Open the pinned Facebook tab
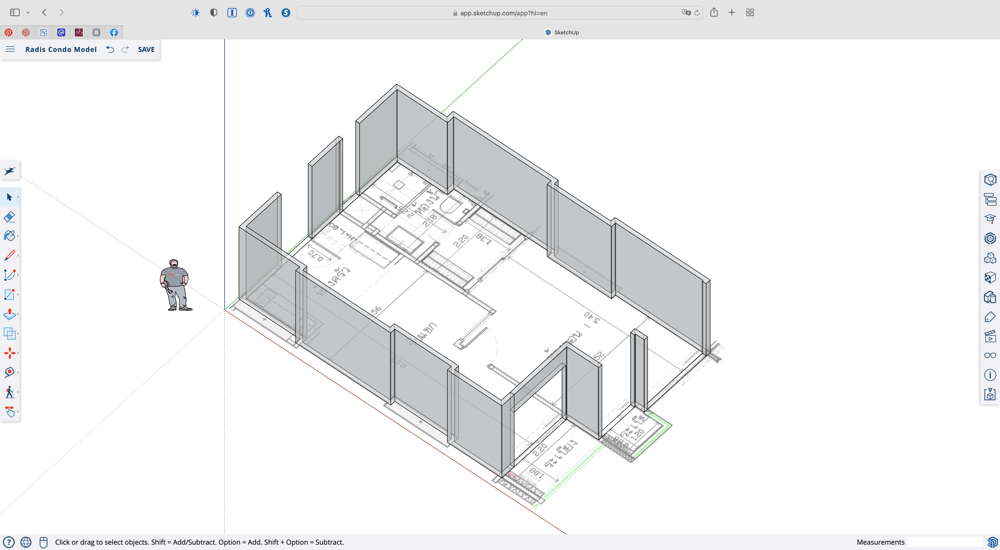 [114, 32]
